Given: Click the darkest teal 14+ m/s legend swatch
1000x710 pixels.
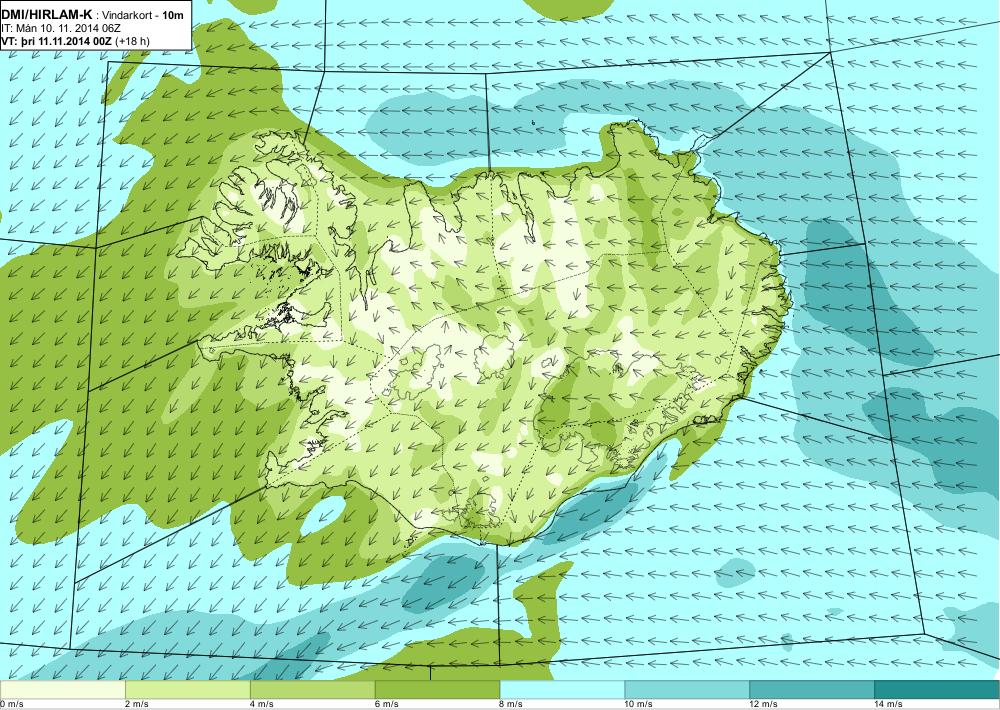Looking at the screenshot, I should pyautogui.click(x=936, y=690).
